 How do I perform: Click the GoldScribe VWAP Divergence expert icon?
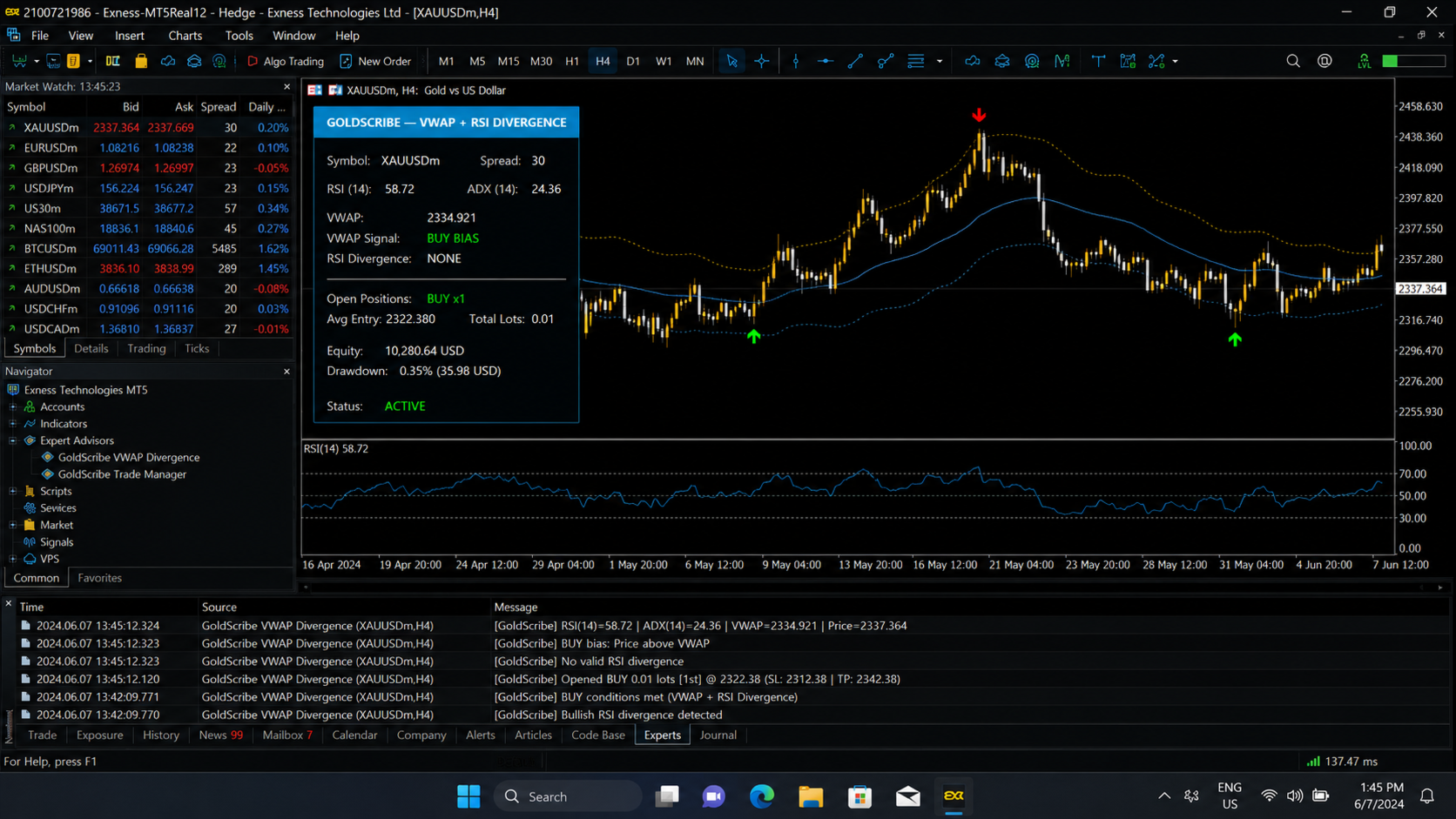coord(48,457)
